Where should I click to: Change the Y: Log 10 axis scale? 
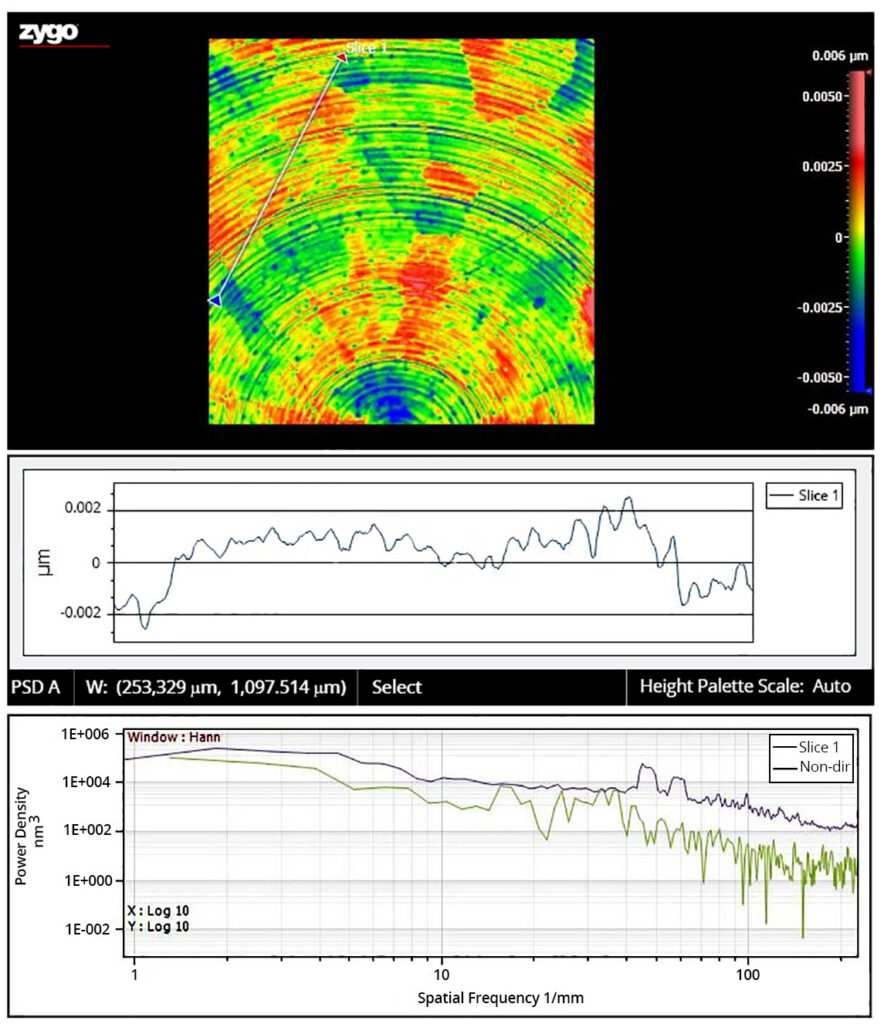(x=158, y=927)
